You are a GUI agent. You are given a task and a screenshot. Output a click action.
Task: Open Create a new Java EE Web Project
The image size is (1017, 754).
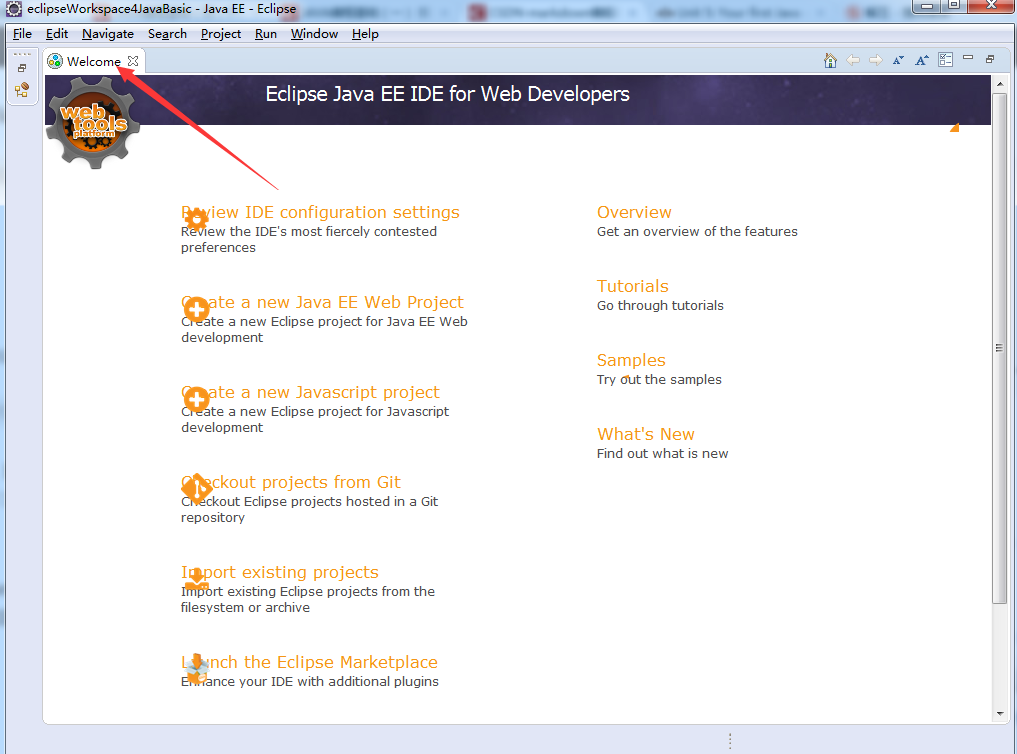[x=322, y=302]
